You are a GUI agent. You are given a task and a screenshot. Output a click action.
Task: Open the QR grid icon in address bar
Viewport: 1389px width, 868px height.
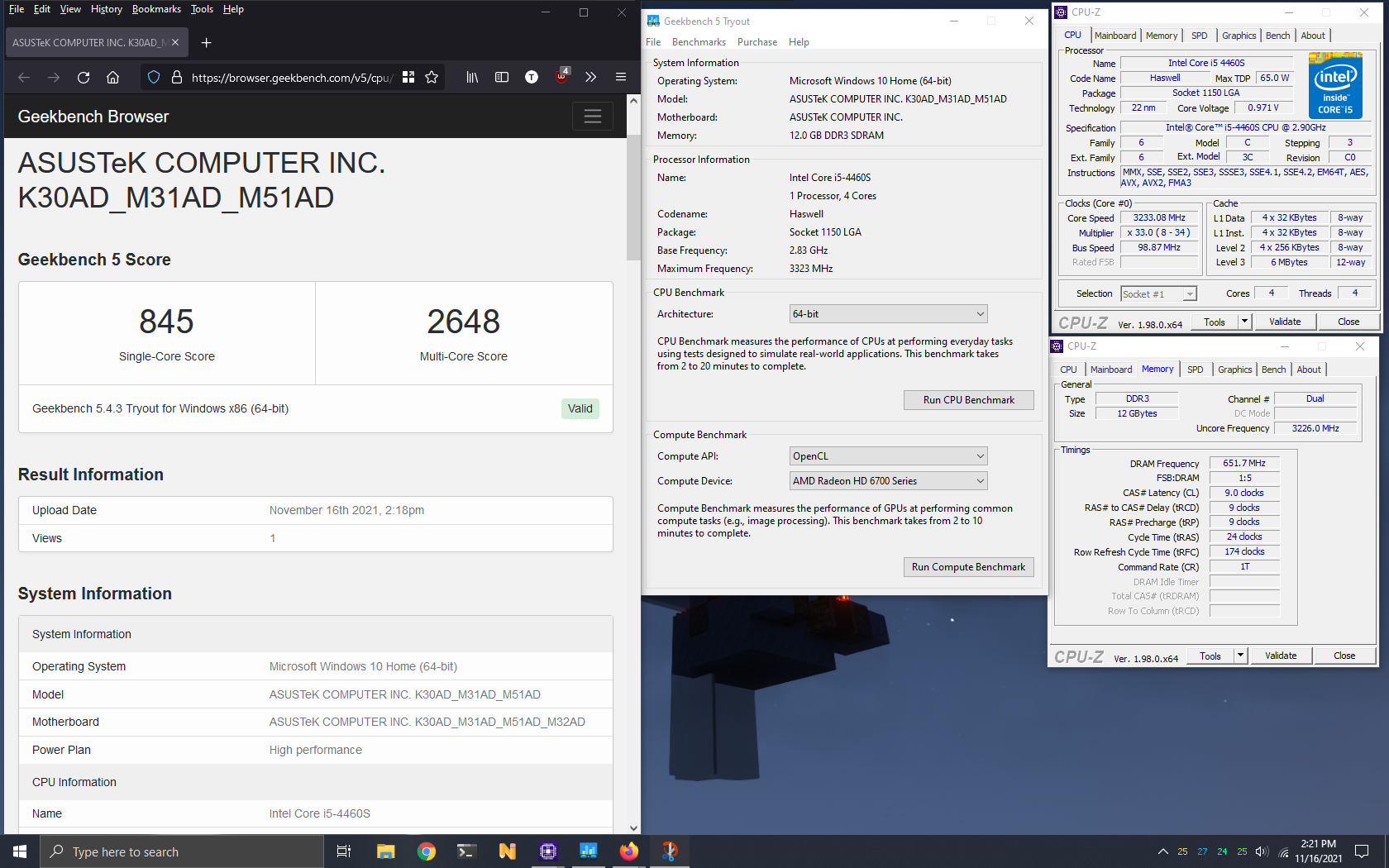408,77
